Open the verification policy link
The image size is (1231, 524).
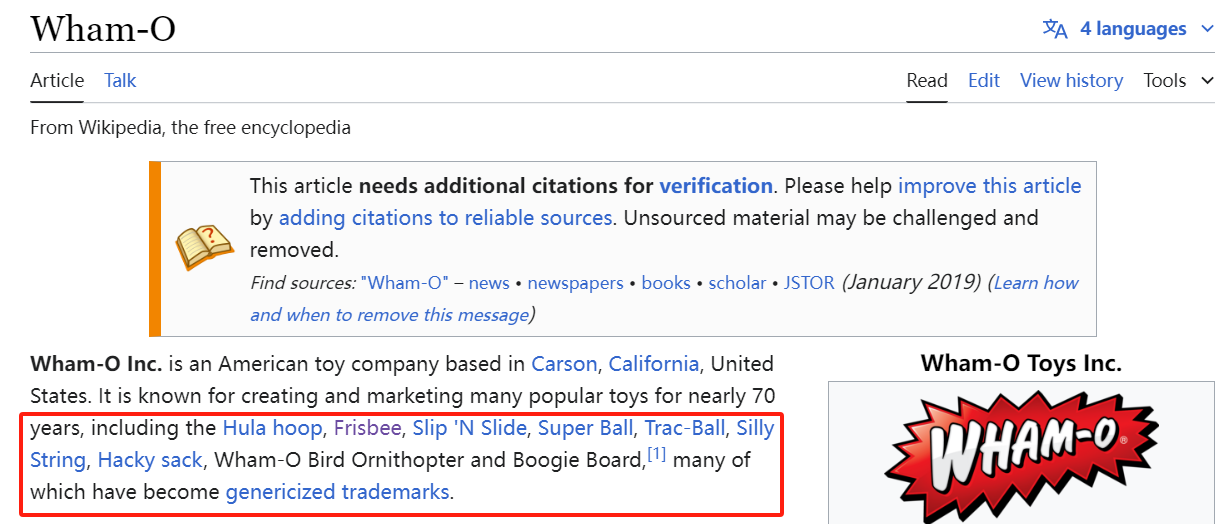pyautogui.click(x=715, y=186)
